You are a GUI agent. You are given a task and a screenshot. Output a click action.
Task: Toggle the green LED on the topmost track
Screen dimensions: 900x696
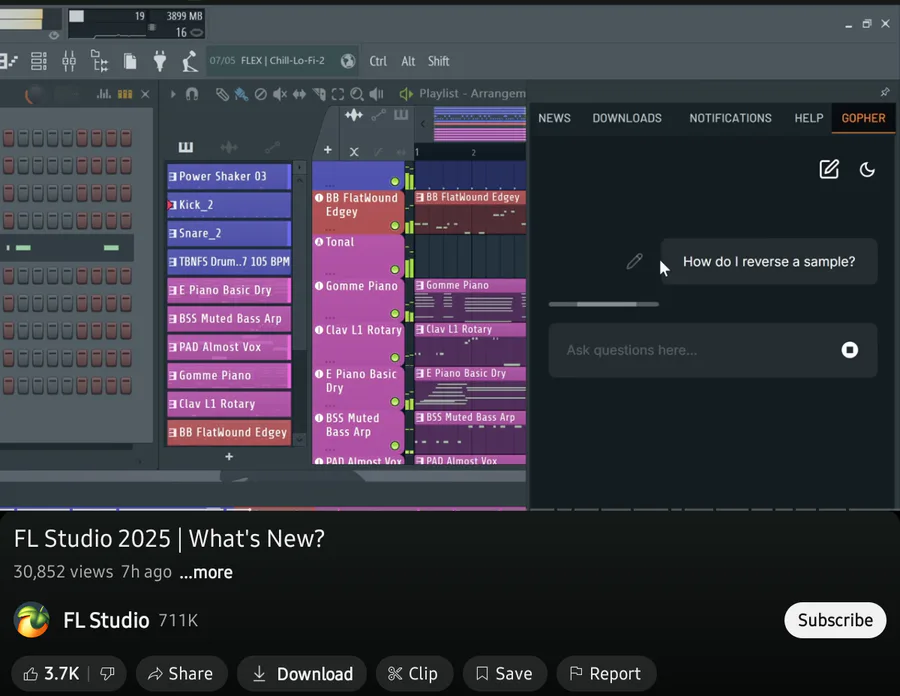pos(395,181)
